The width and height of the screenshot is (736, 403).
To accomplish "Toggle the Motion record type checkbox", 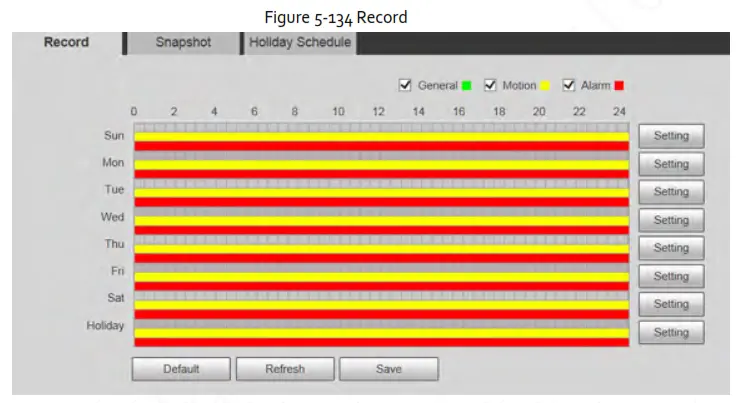I will tap(490, 85).
